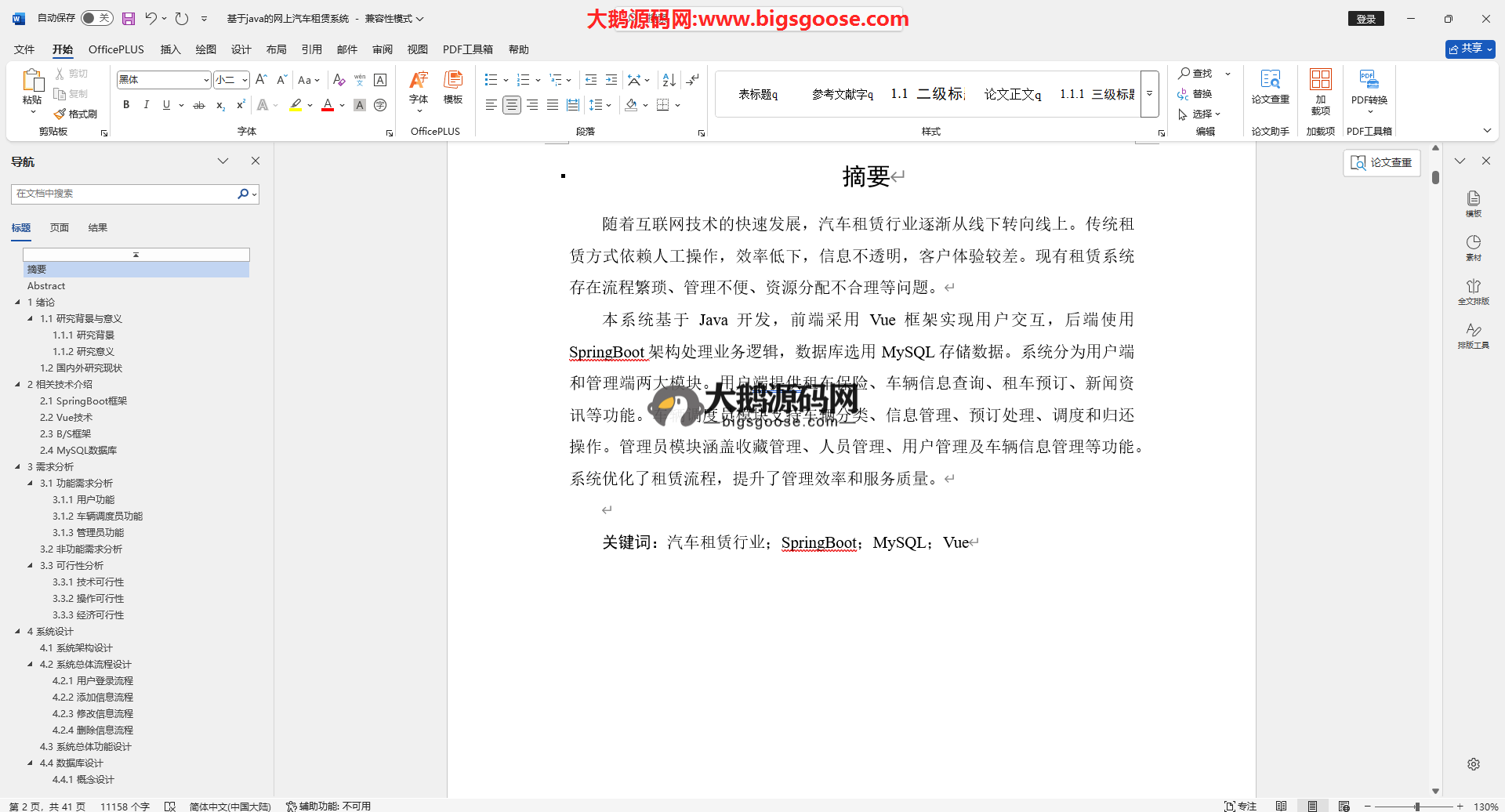Collapse the 3 需求分析 tree node
1505x812 pixels.
click(x=18, y=466)
